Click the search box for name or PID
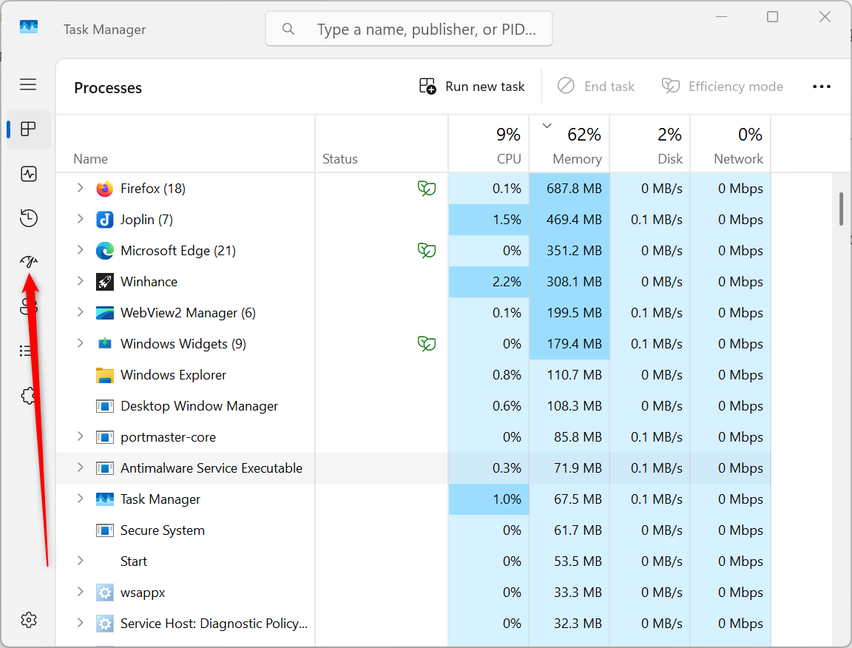Viewport: 852px width, 648px height. click(x=409, y=29)
